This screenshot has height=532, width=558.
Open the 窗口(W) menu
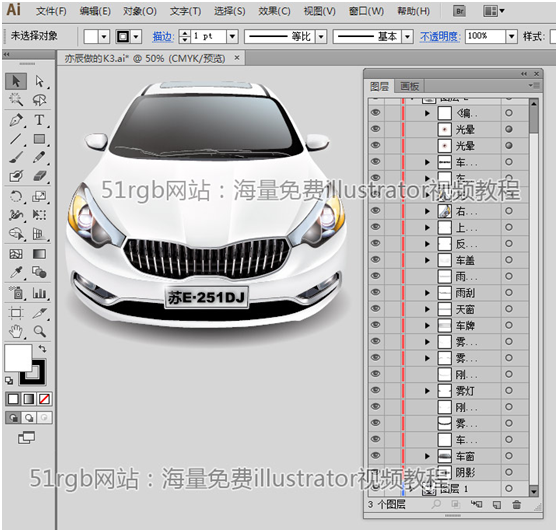366,11
